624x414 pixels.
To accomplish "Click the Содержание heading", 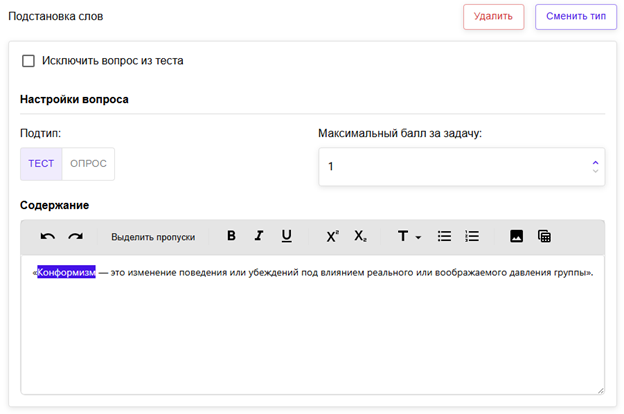I will point(55,205).
